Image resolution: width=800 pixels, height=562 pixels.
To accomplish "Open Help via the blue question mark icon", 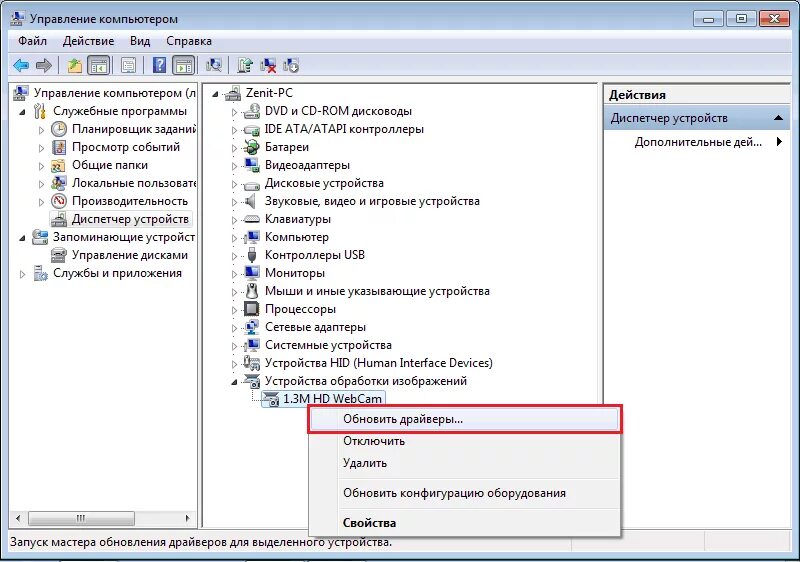I will tap(160, 65).
